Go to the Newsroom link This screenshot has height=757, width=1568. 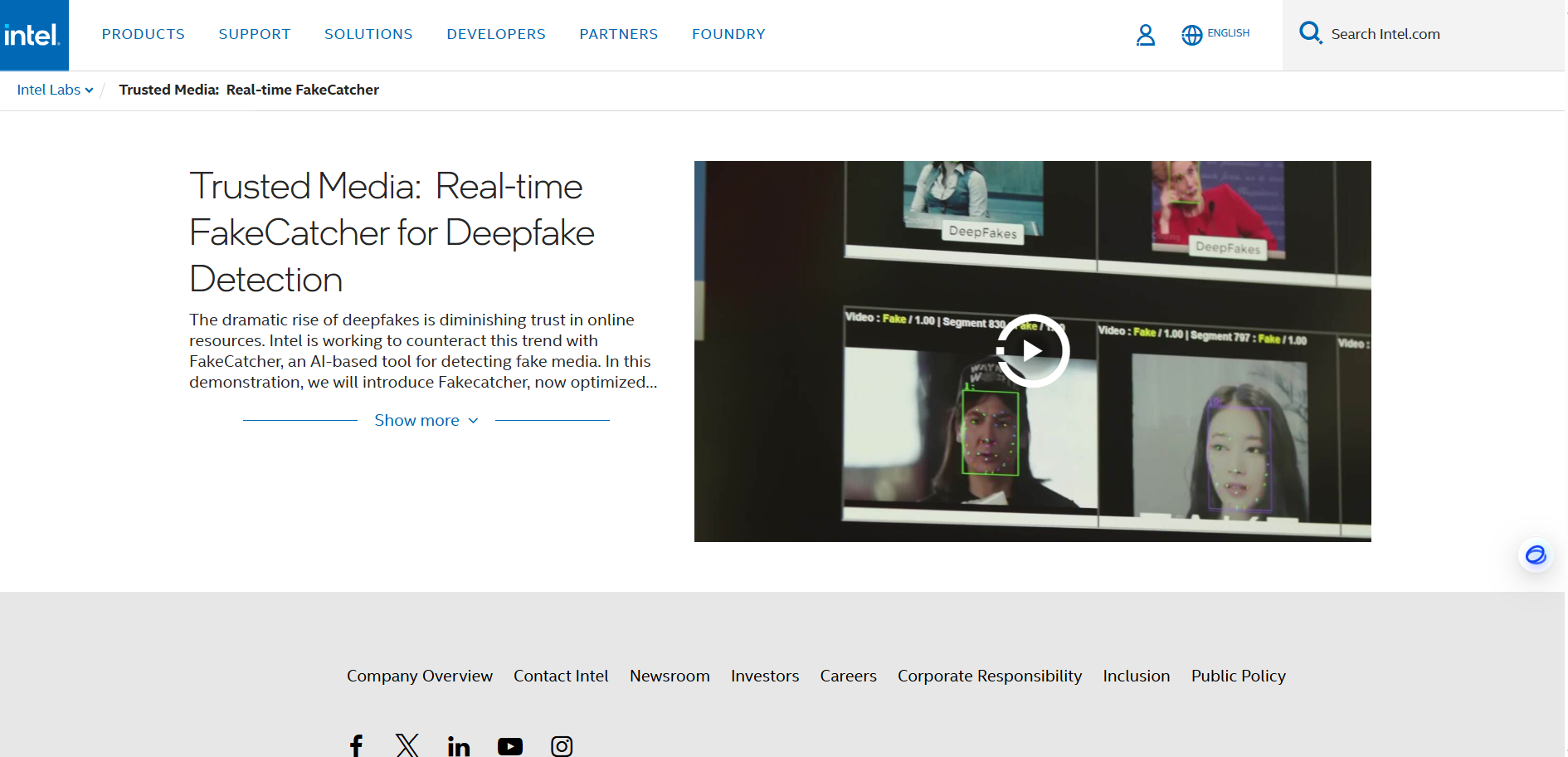670,676
